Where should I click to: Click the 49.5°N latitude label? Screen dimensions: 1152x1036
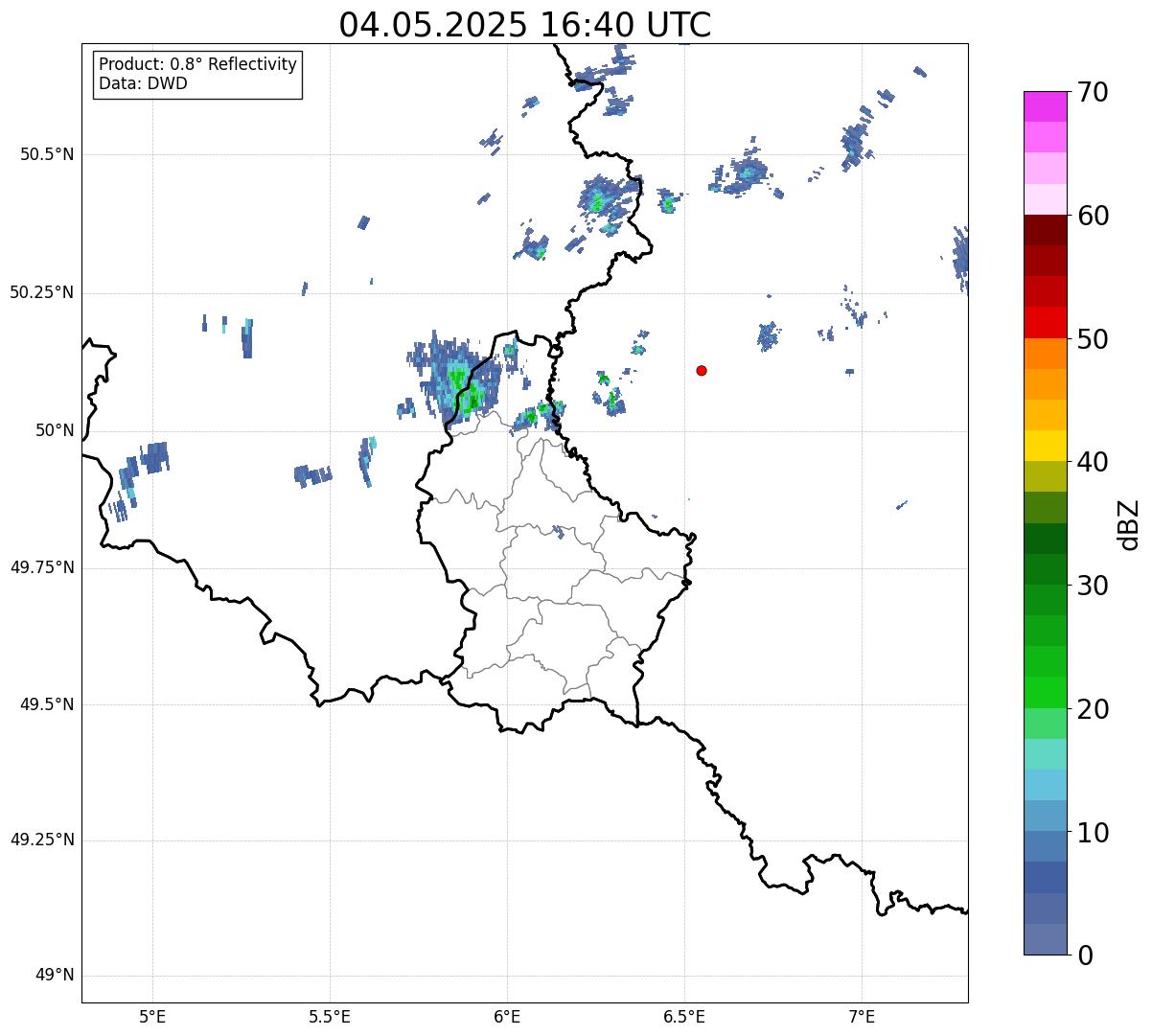[47, 704]
